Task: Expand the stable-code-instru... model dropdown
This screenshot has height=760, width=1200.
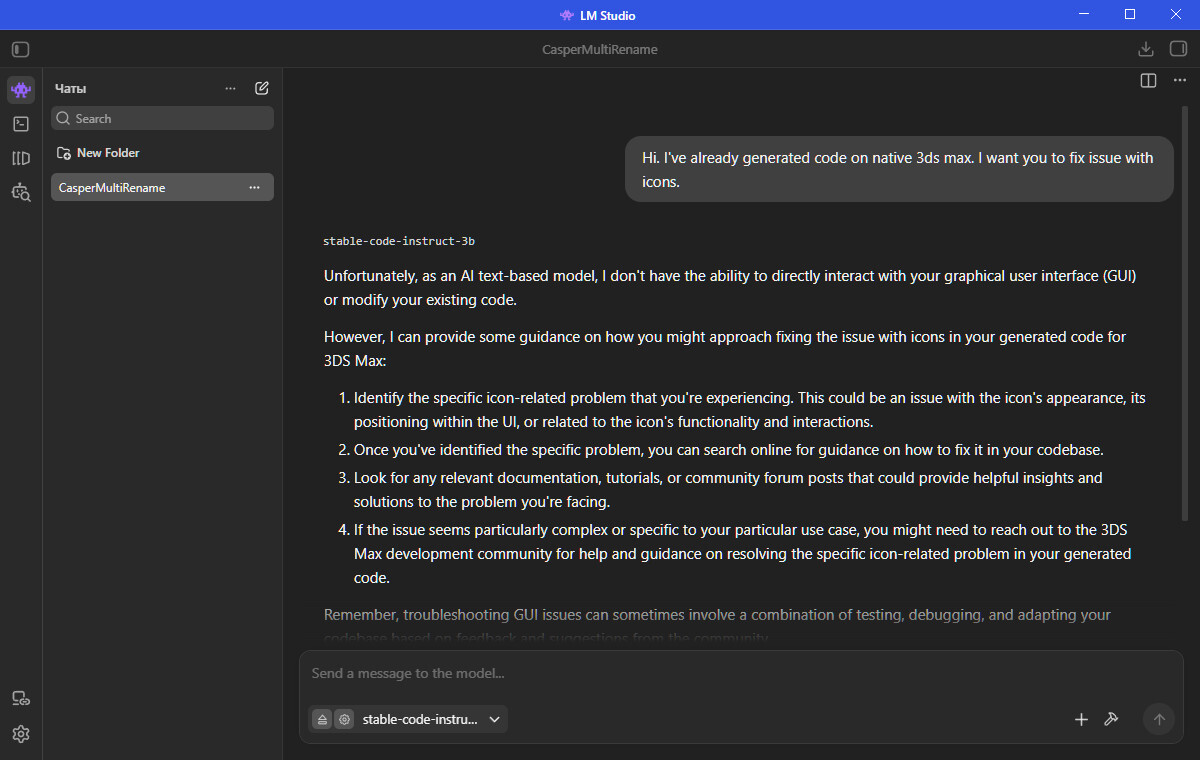Action: coord(431,719)
